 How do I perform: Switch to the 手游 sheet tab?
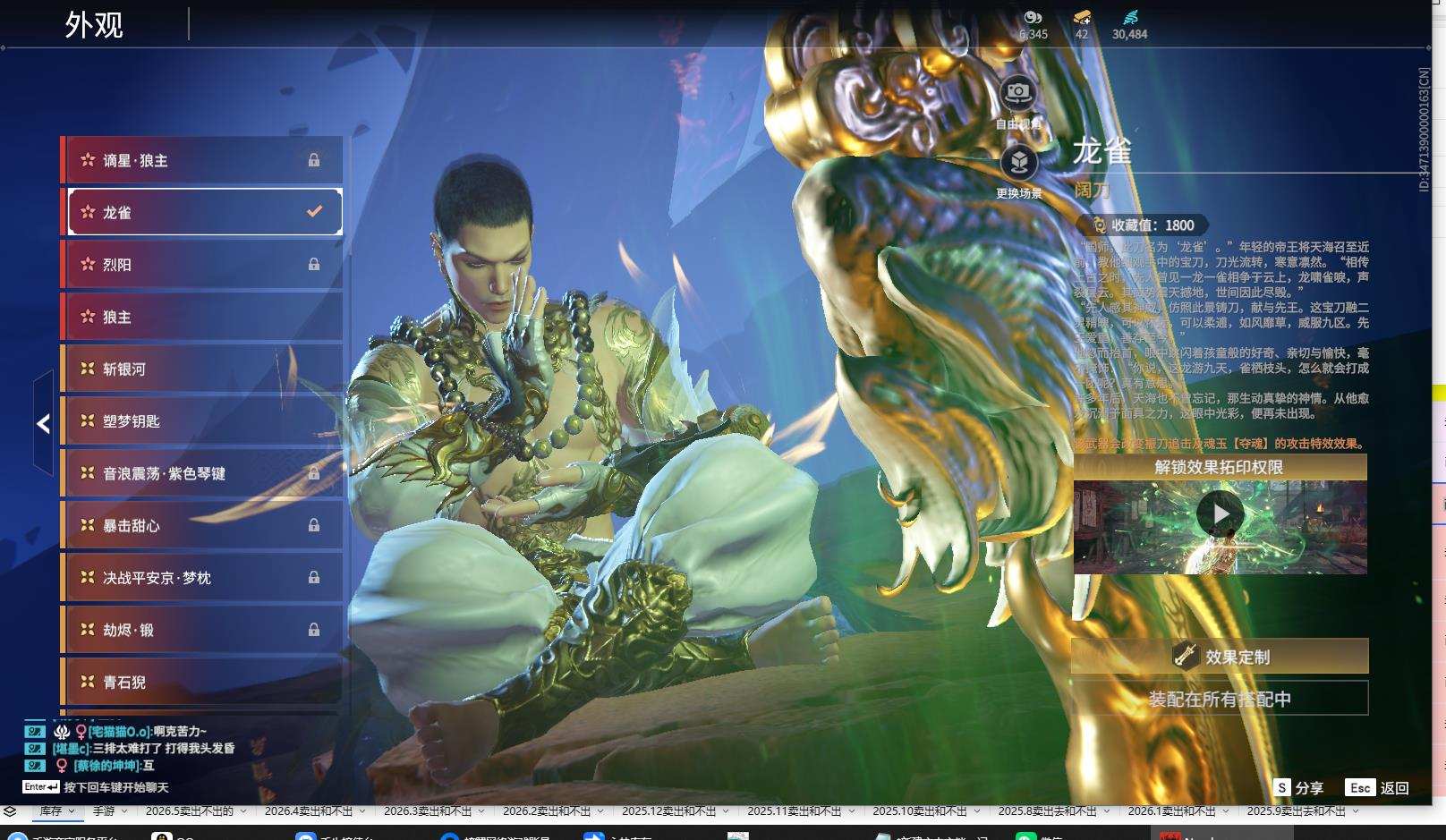[x=104, y=811]
